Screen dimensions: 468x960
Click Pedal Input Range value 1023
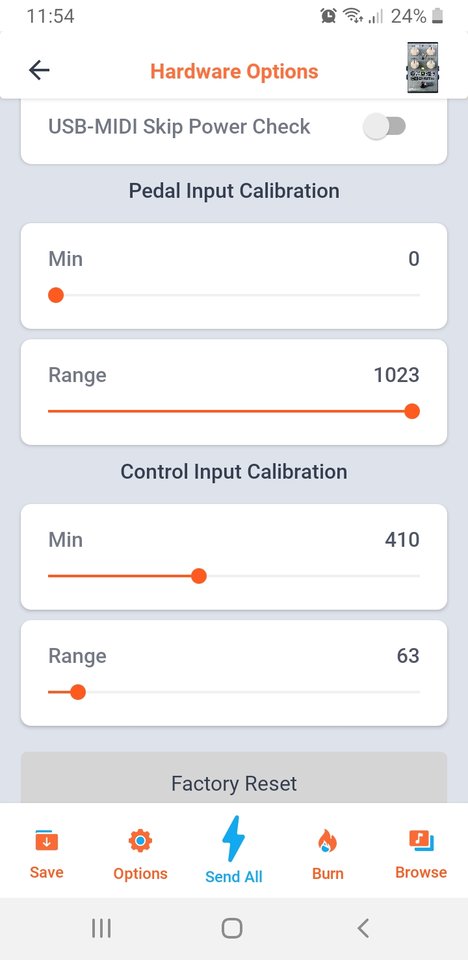397,375
